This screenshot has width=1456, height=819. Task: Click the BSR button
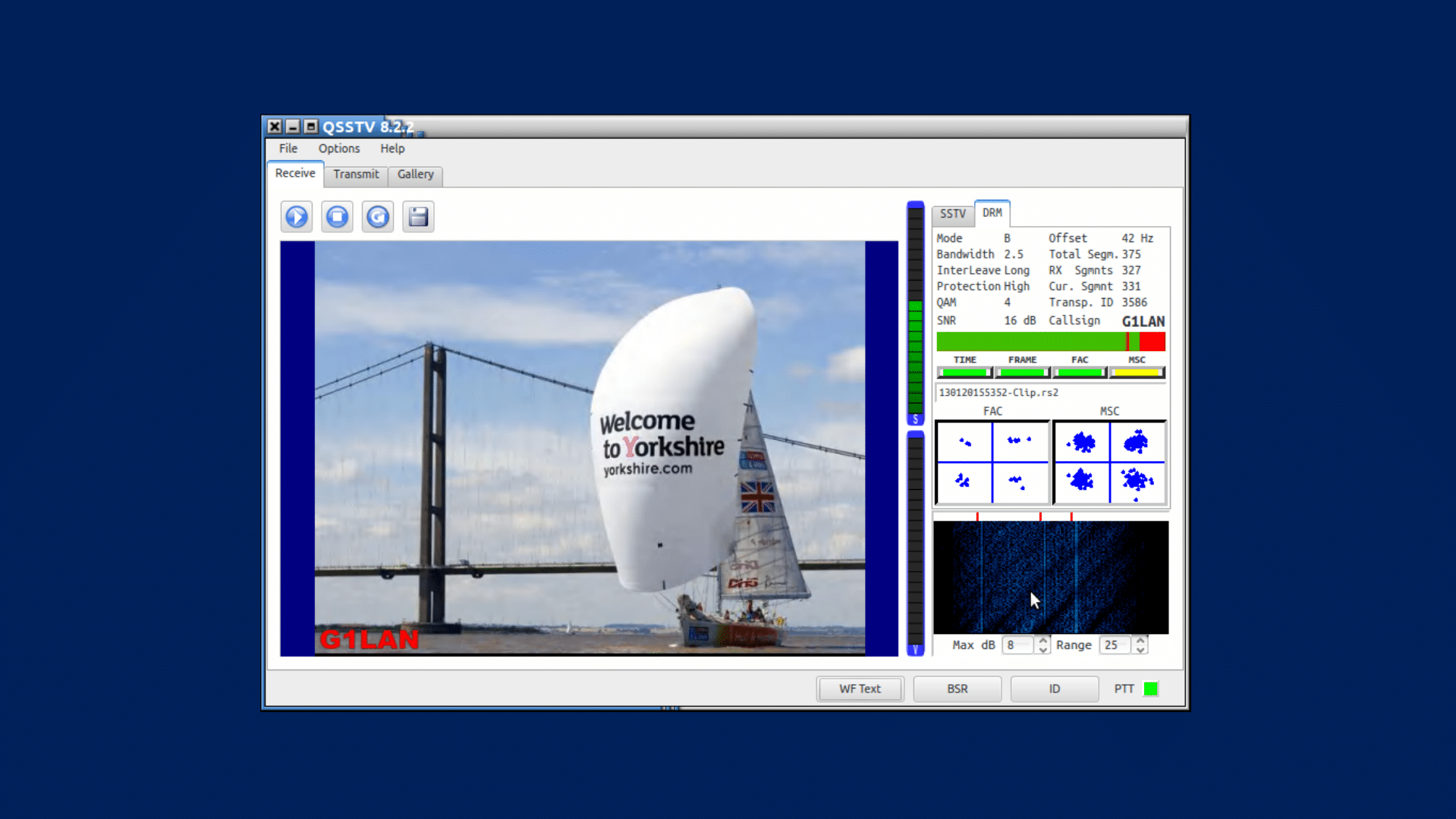click(958, 689)
